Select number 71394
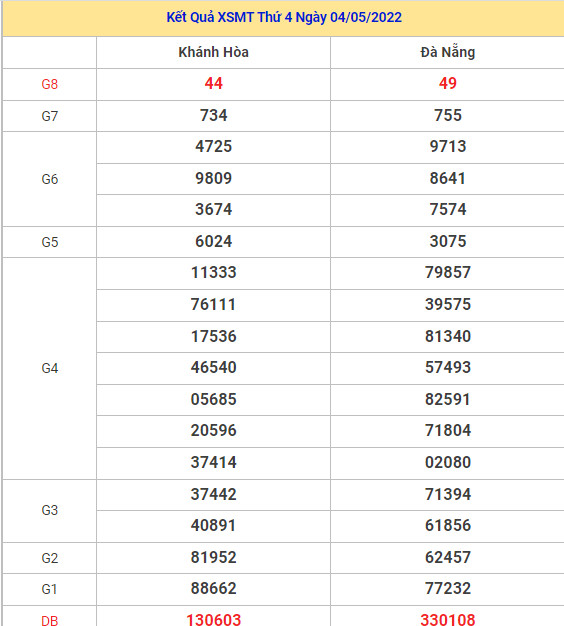The image size is (564, 626). [448, 495]
